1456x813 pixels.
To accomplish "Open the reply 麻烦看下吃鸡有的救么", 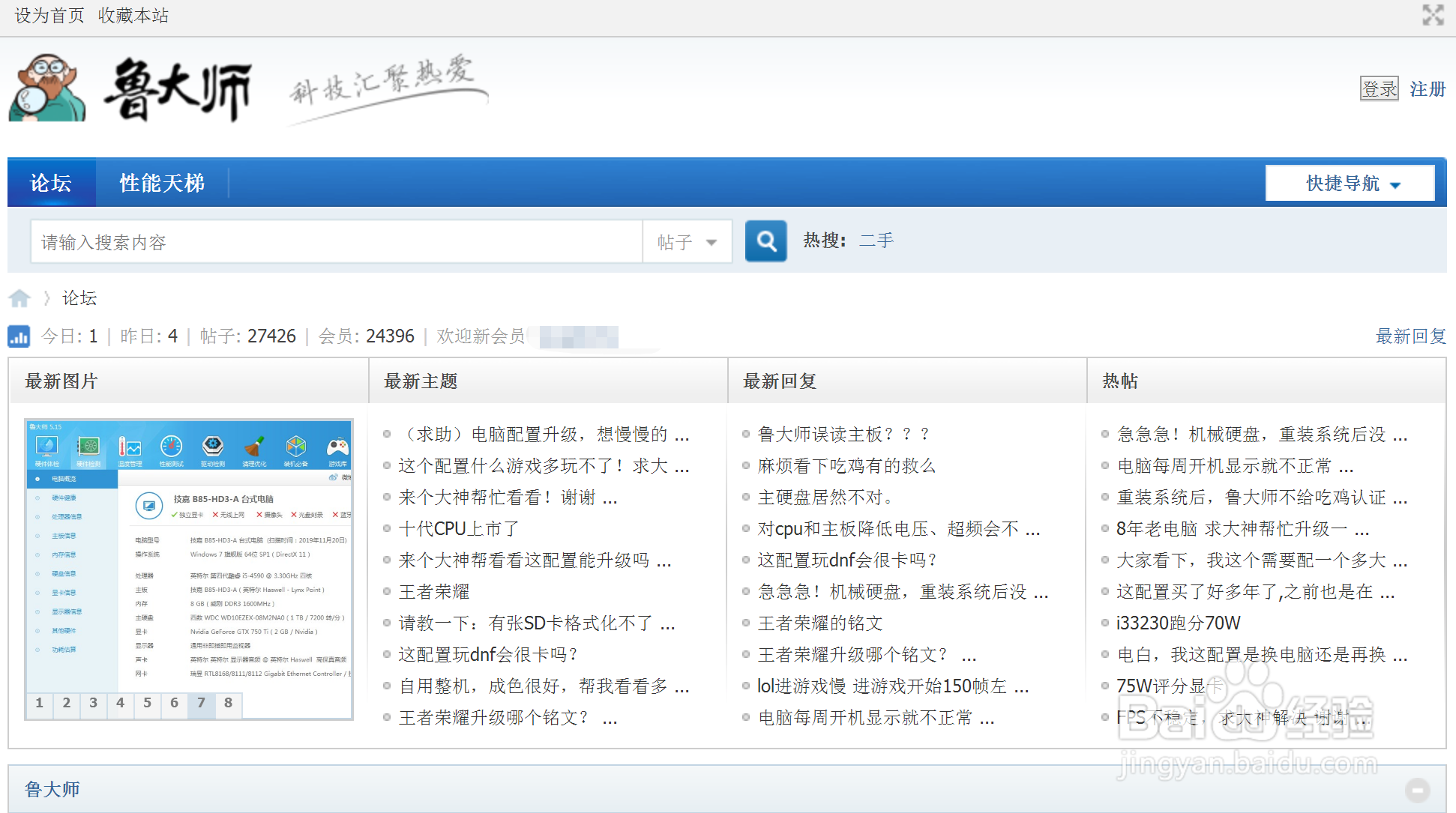I will click(x=846, y=466).
